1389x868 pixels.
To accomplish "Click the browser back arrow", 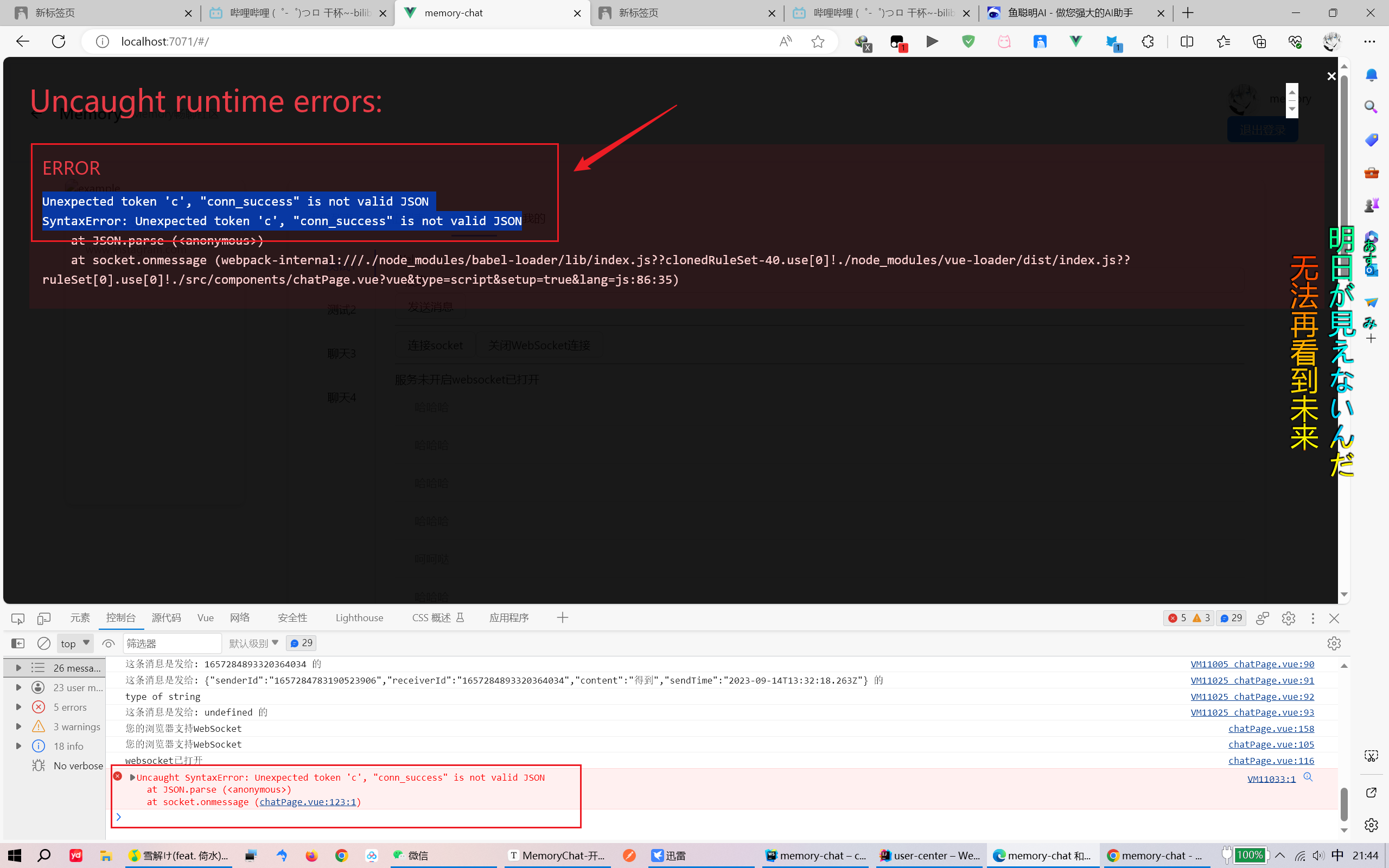I will [x=22, y=41].
